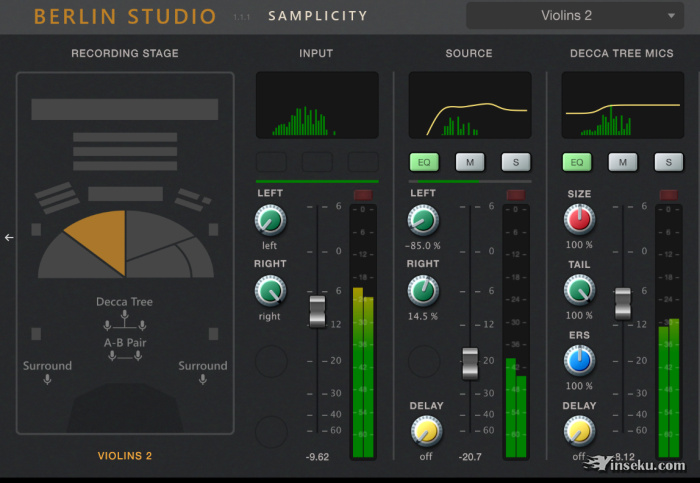This screenshot has height=483, width=700.
Task: Toggle the Decca Tree Mics EQ button
Action: [576, 162]
